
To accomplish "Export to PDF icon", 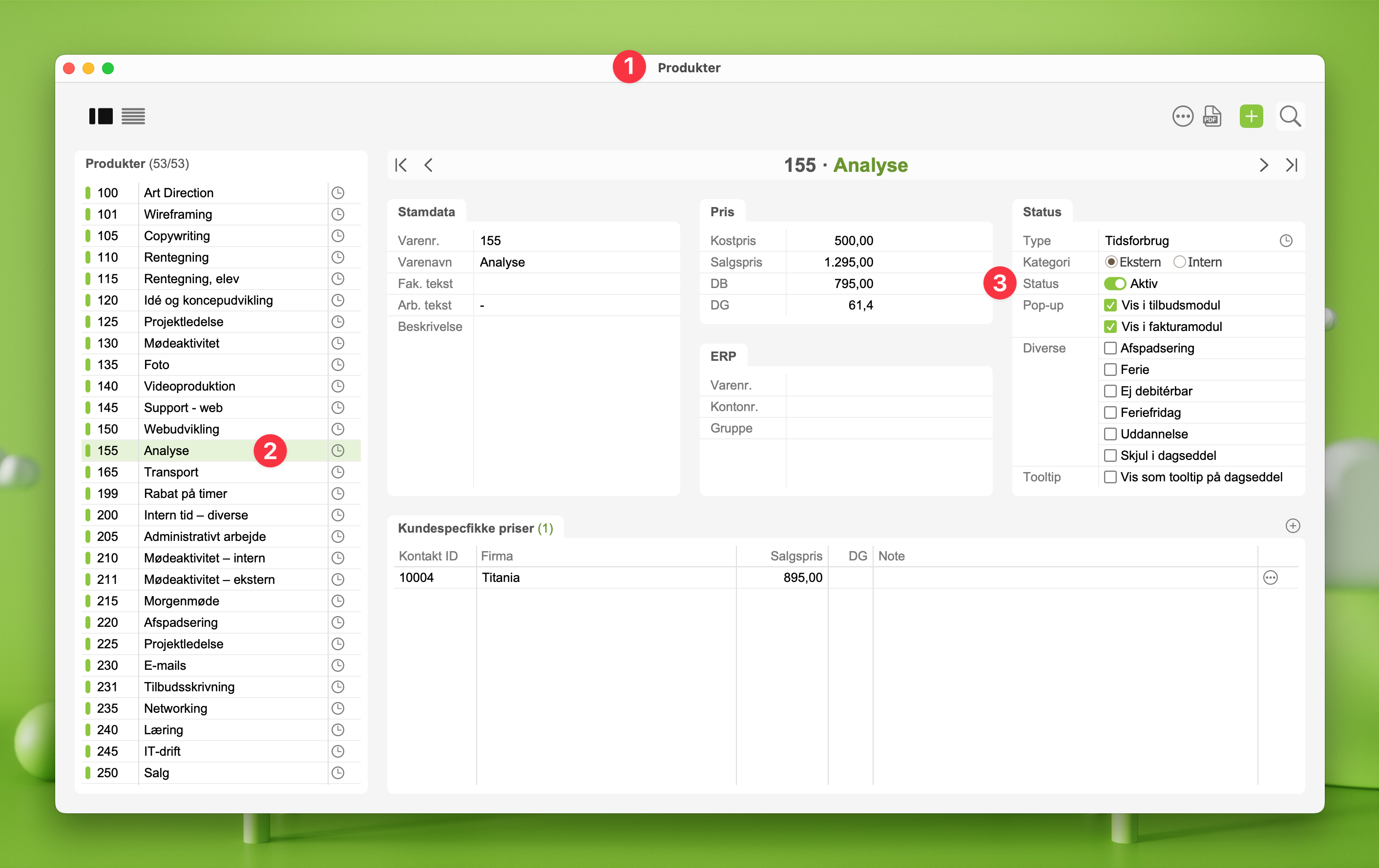I will click(x=1212, y=116).
